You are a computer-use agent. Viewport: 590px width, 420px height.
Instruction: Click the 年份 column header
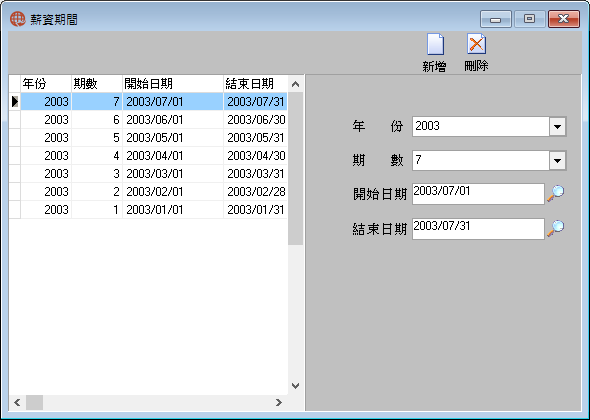click(x=46, y=84)
